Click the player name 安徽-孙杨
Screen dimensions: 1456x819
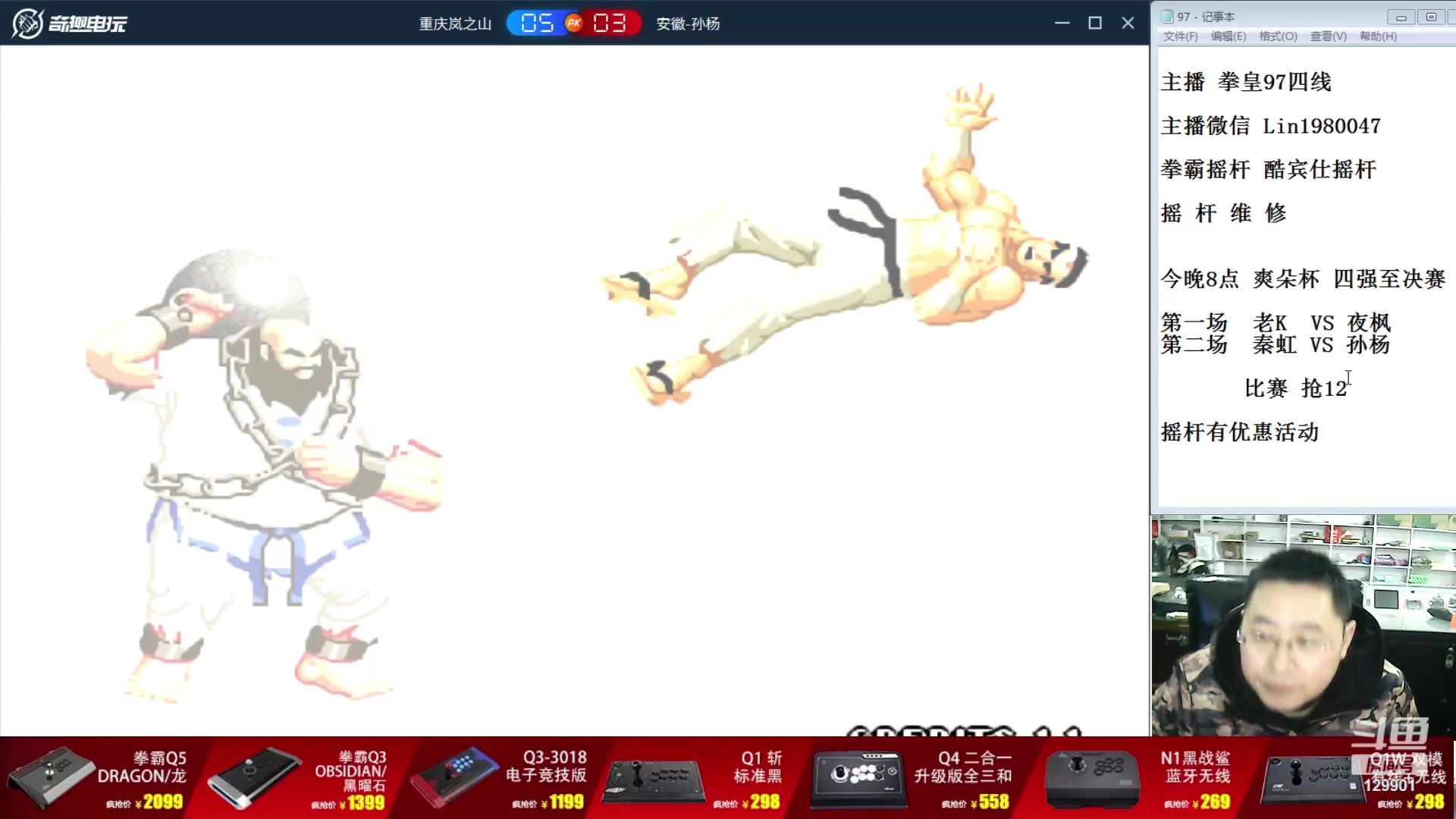[x=688, y=24]
